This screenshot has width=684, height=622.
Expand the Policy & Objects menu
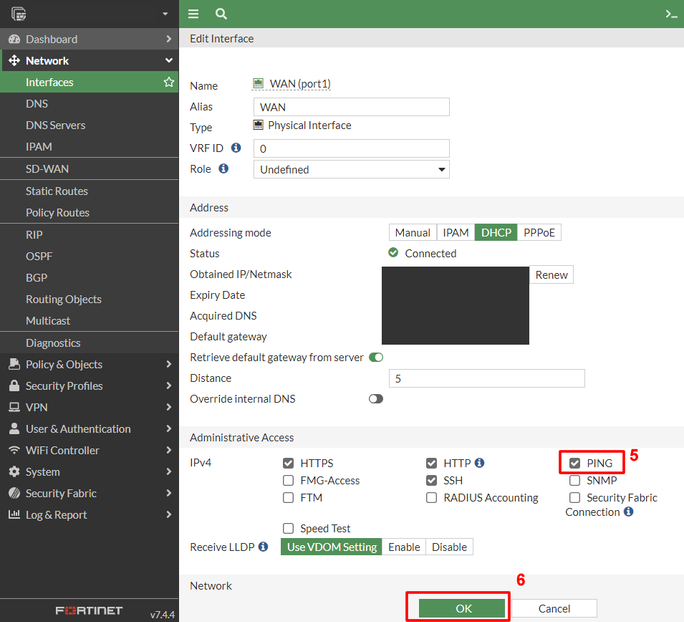(89, 364)
